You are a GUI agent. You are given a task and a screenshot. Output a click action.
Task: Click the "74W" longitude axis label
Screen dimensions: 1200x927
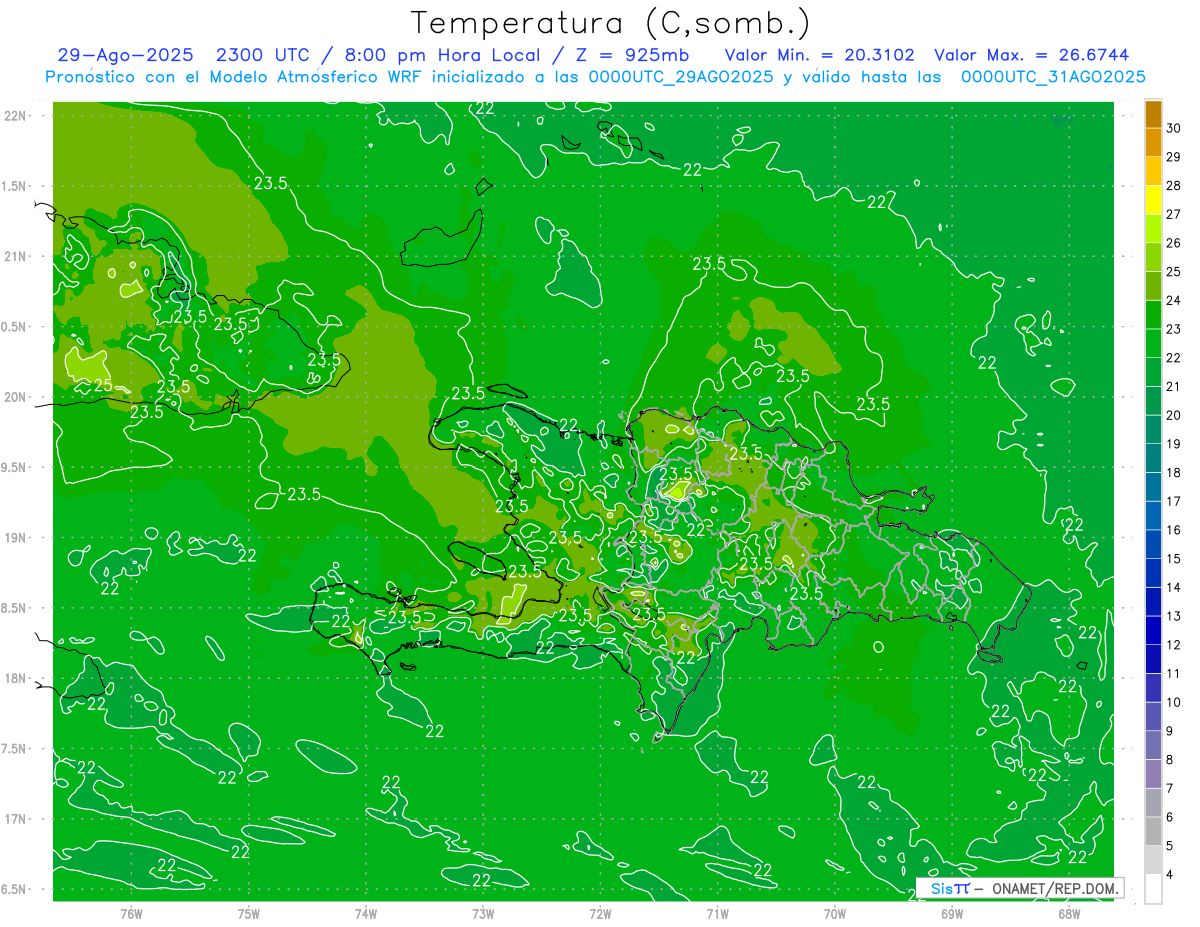(365, 913)
